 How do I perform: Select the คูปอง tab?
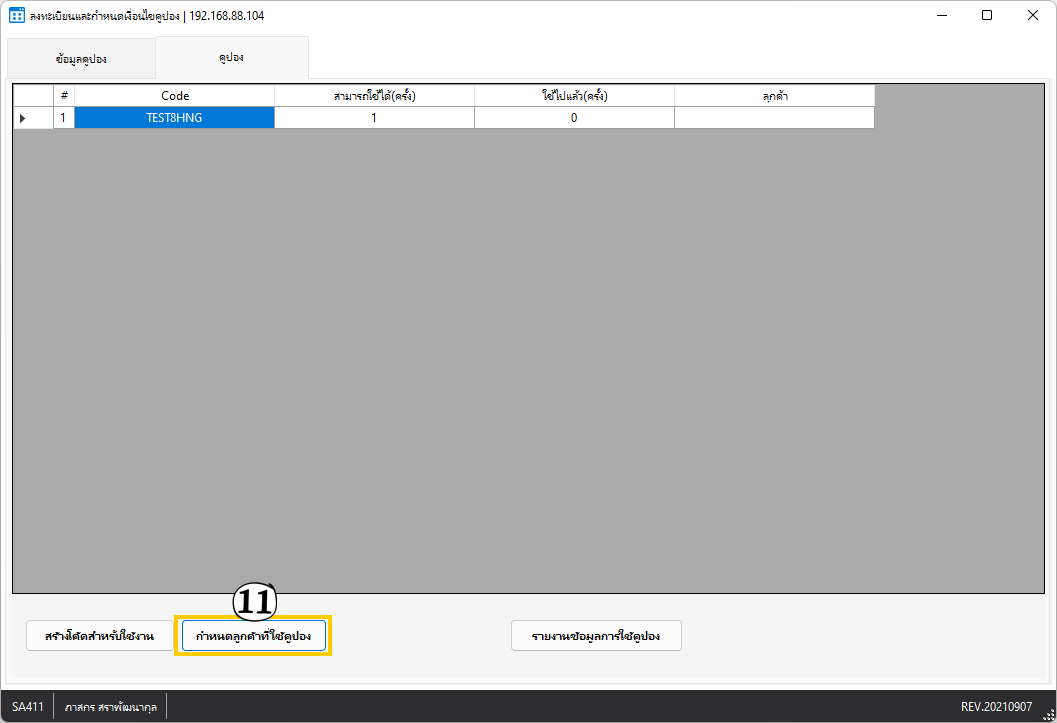(232, 58)
